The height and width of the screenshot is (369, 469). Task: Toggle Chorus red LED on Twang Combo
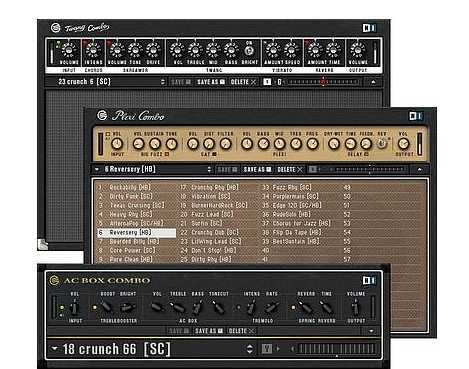[x=85, y=43]
